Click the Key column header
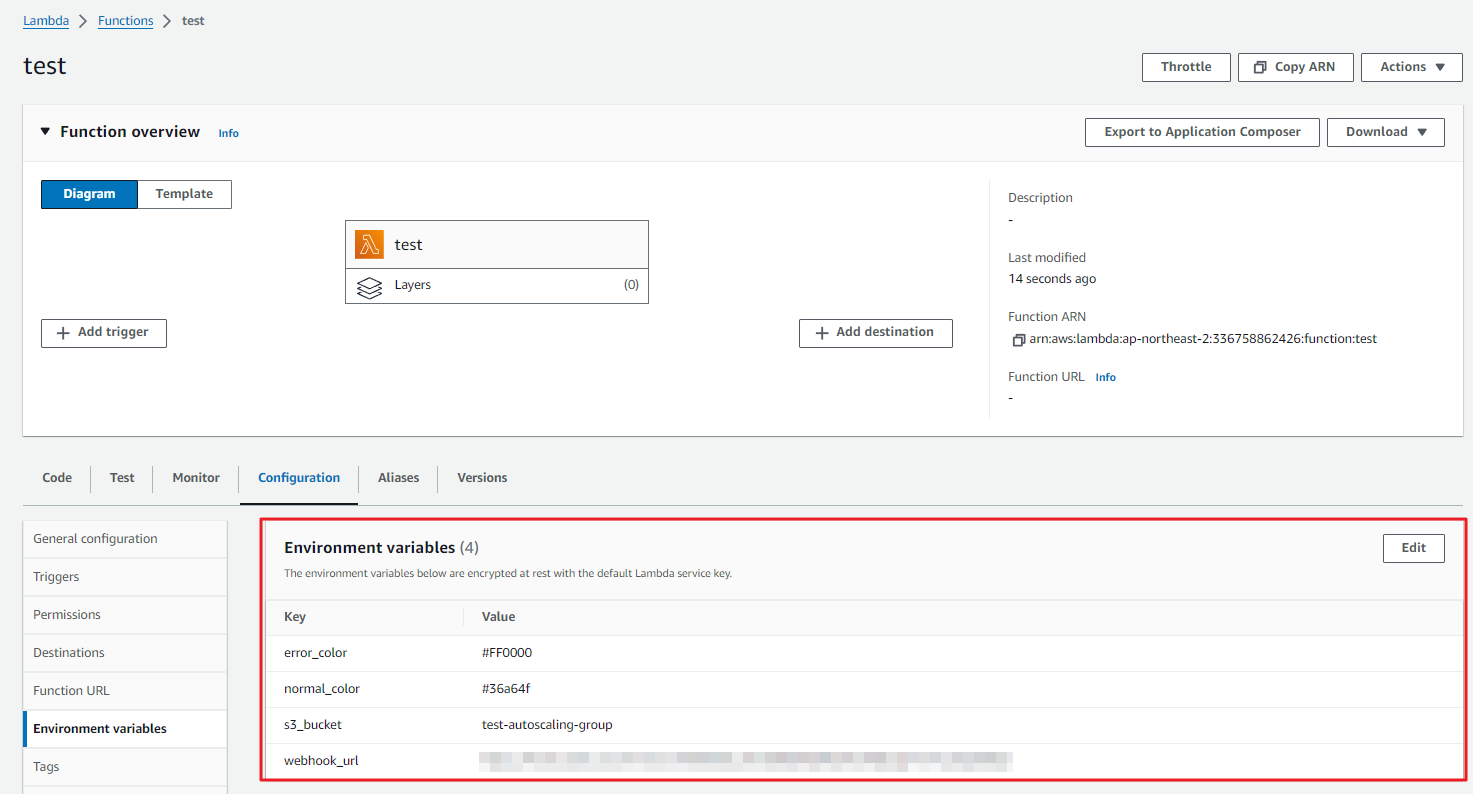The height and width of the screenshot is (794, 1473). tap(295, 617)
